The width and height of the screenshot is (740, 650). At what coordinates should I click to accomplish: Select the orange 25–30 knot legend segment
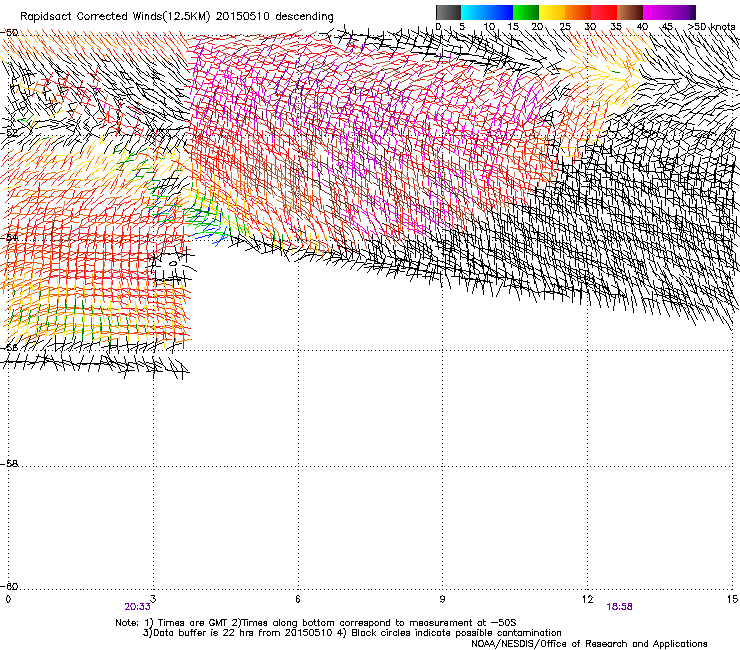coord(578,12)
